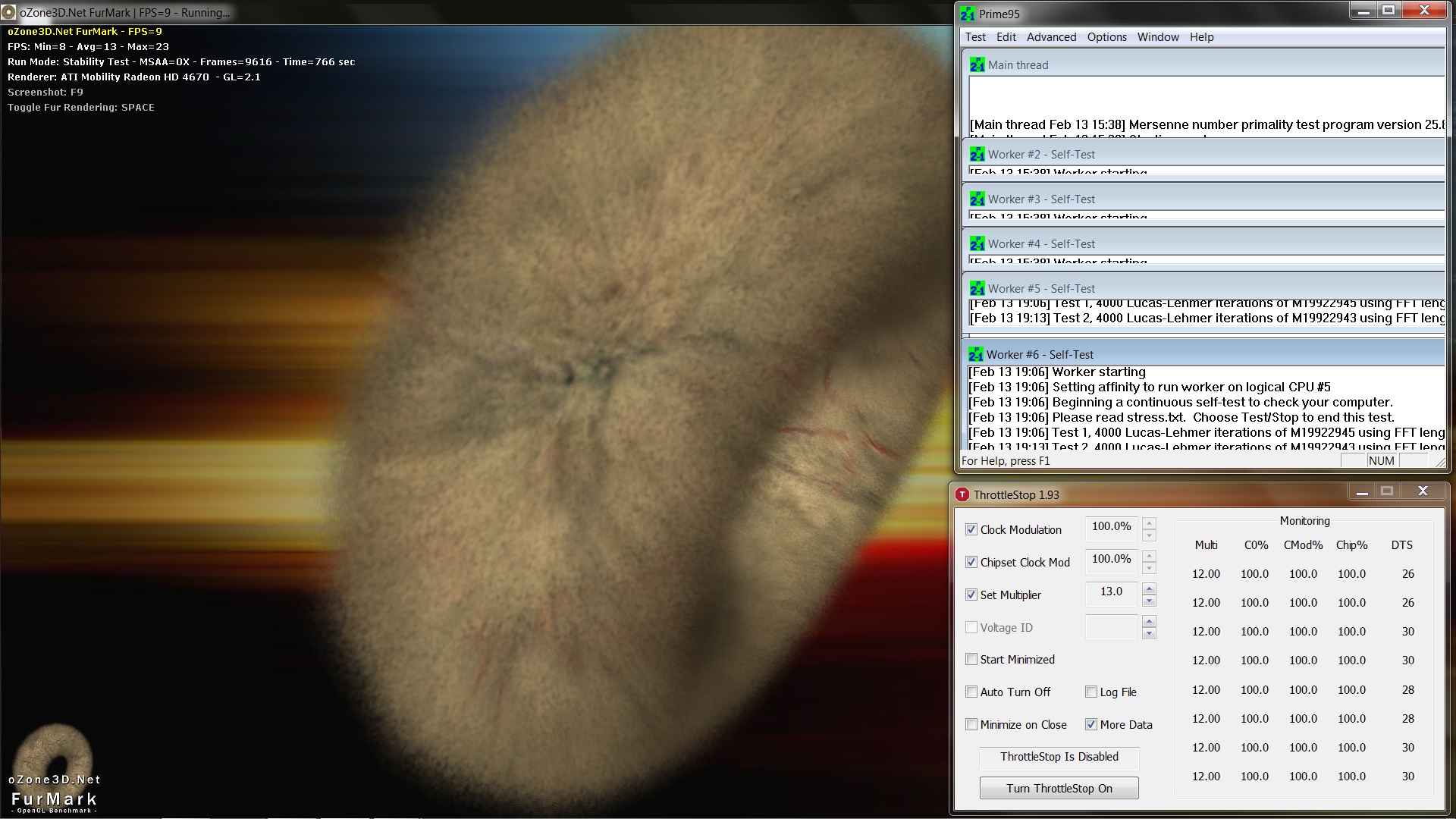Click the Main thread window icon
The width and height of the screenshot is (1456, 819).
pyautogui.click(x=977, y=65)
